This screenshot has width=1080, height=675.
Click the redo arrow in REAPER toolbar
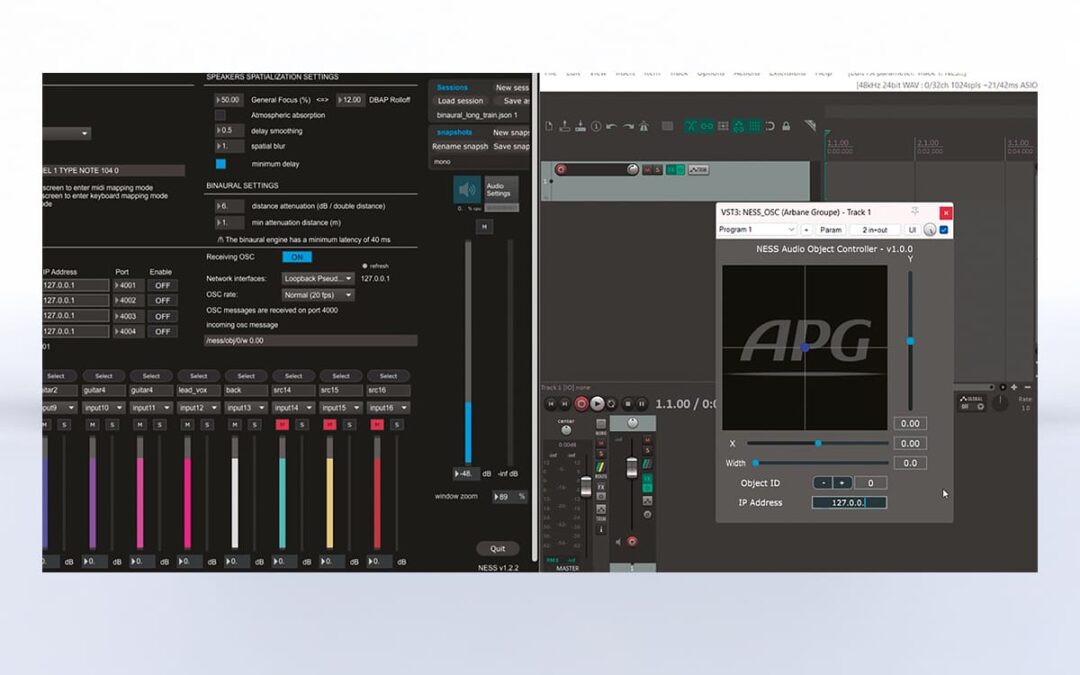(x=627, y=126)
